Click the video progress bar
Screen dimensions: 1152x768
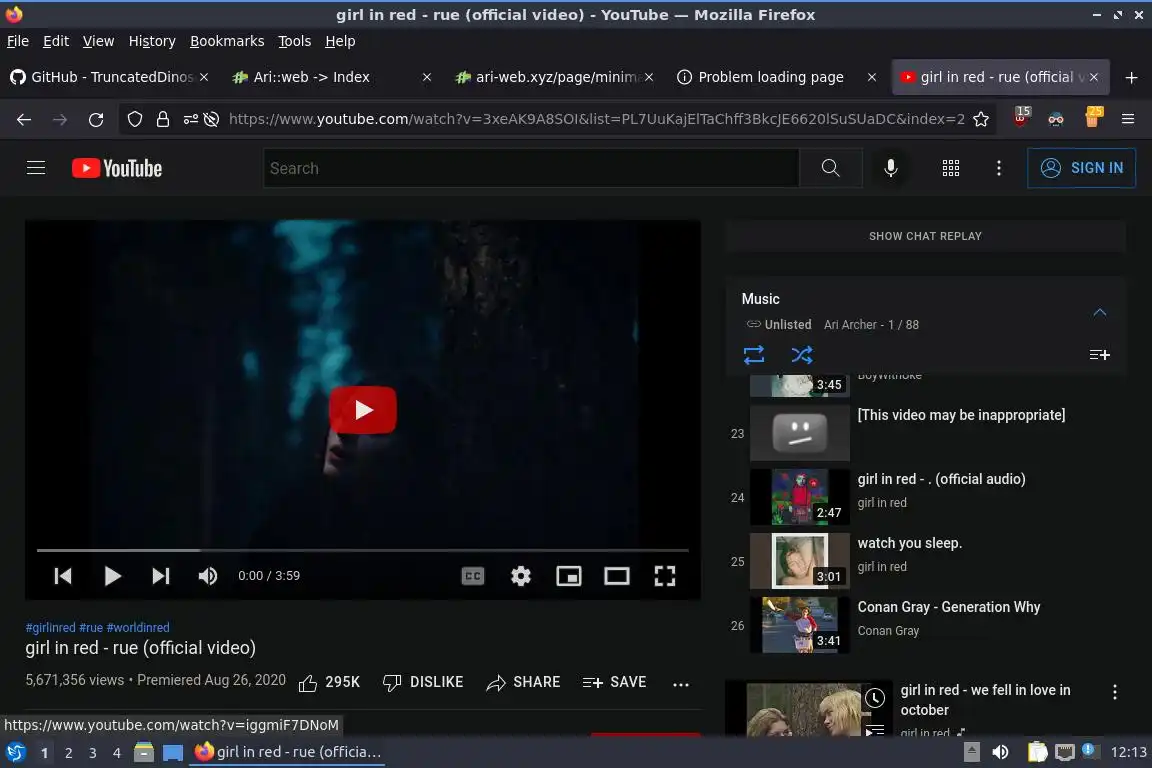point(363,550)
